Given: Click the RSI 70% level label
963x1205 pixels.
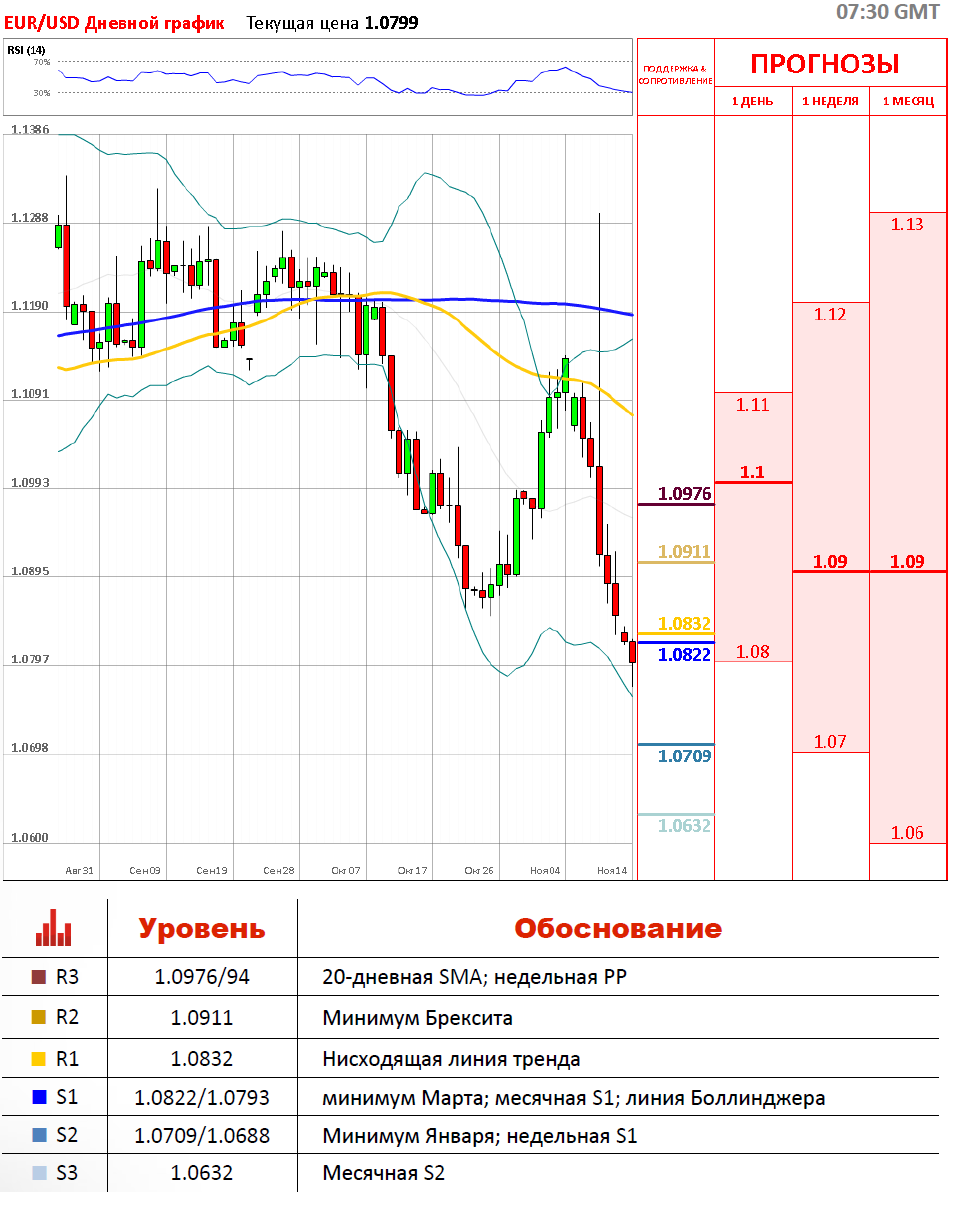Looking at the screenshot, I should [42, 62].
